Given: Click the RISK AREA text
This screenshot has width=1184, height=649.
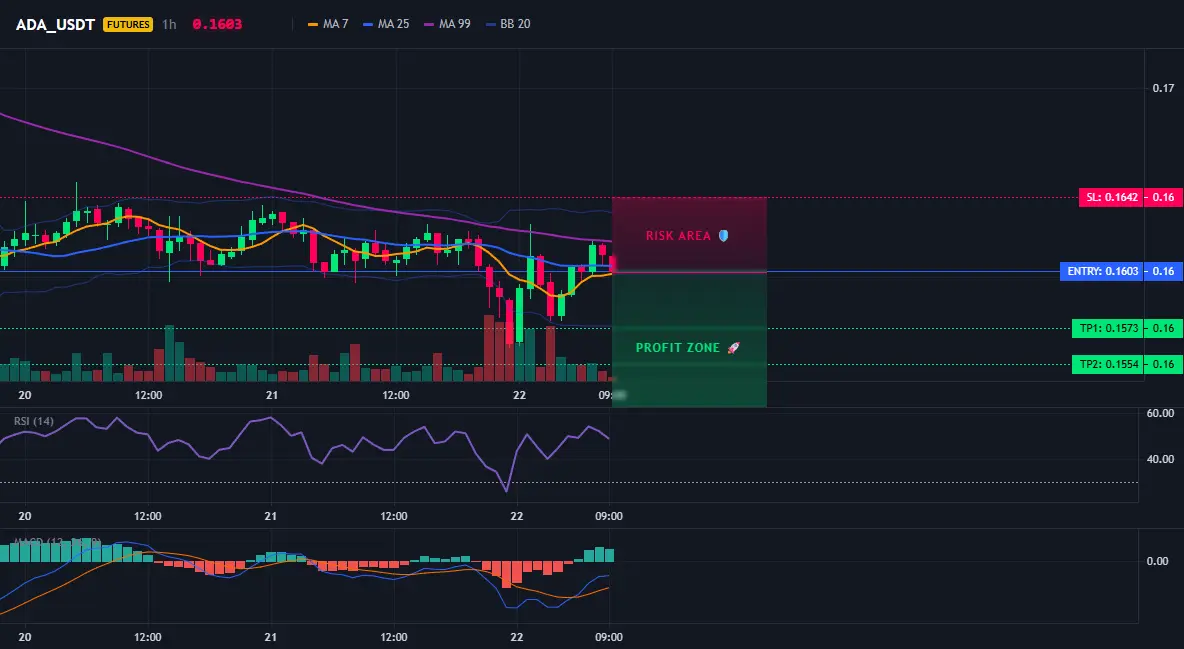Looking at the screenshot, I should click(678, 236).
